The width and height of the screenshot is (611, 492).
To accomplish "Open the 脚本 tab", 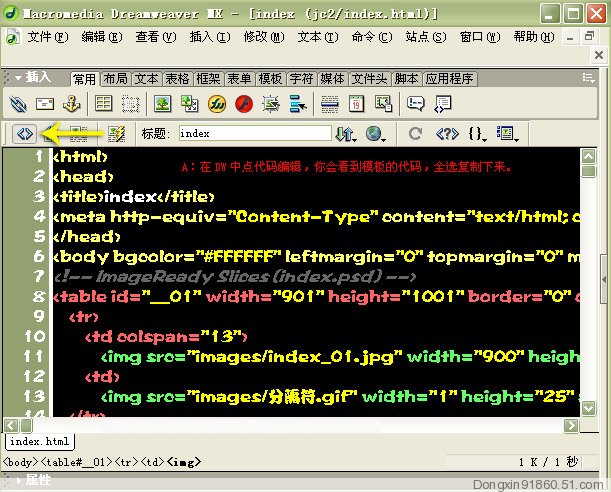I will (x=406, y=79).
